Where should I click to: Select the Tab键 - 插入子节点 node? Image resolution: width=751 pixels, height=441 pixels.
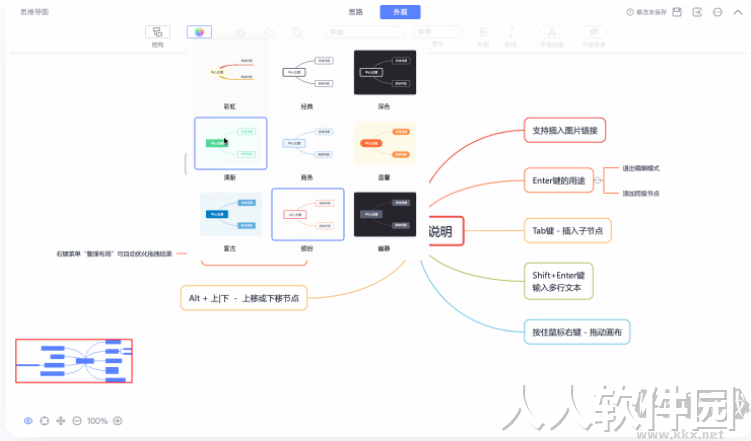[x=568, y=231]
